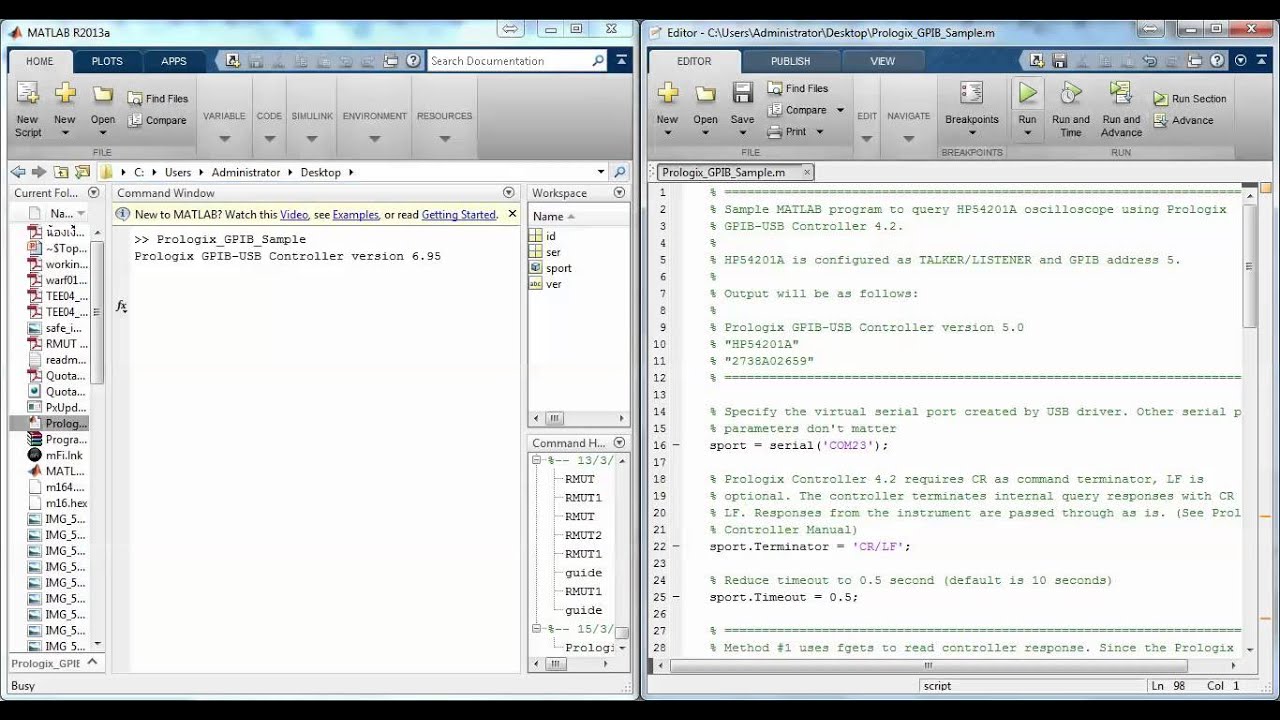Click Desktop in the folder path
The width and height of the screenshot is (1280, 720).
(x=321, y=172)
